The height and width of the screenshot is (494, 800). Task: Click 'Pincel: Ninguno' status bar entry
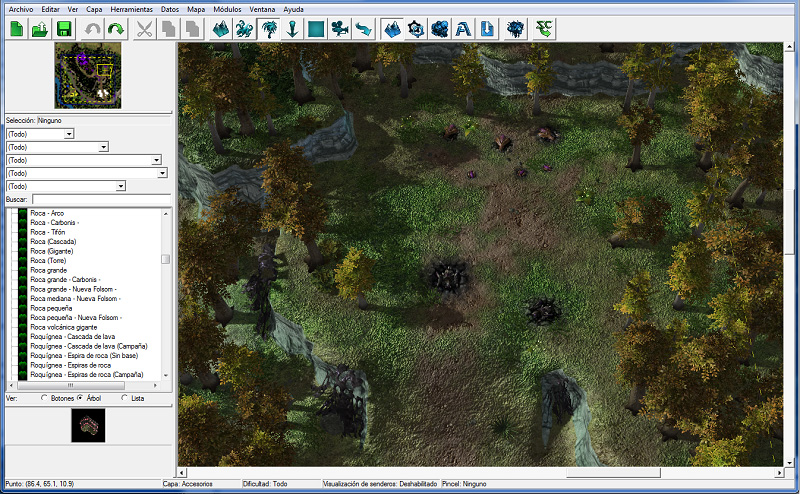[464, 484]
